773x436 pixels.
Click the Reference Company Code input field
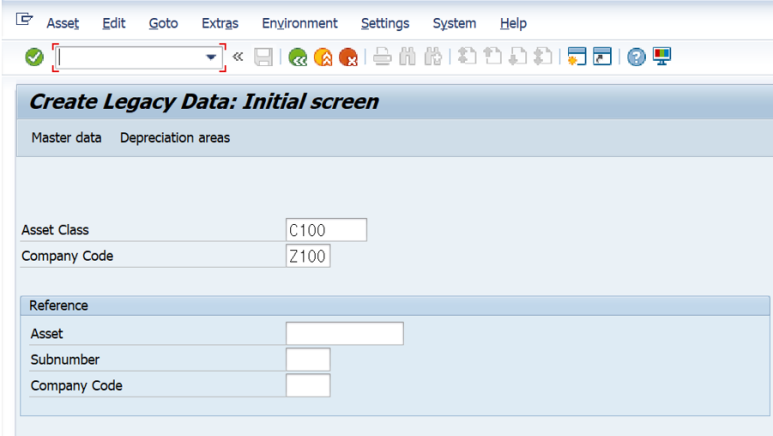coord(308,385)
